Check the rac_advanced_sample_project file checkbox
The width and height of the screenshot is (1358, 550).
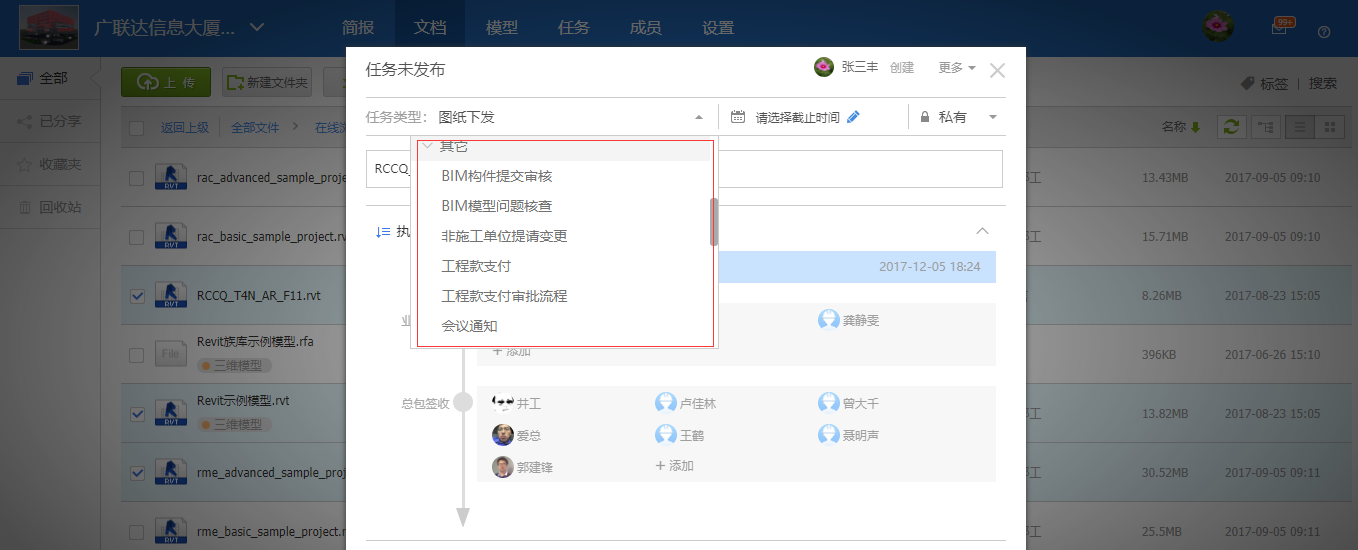(137, 178)
